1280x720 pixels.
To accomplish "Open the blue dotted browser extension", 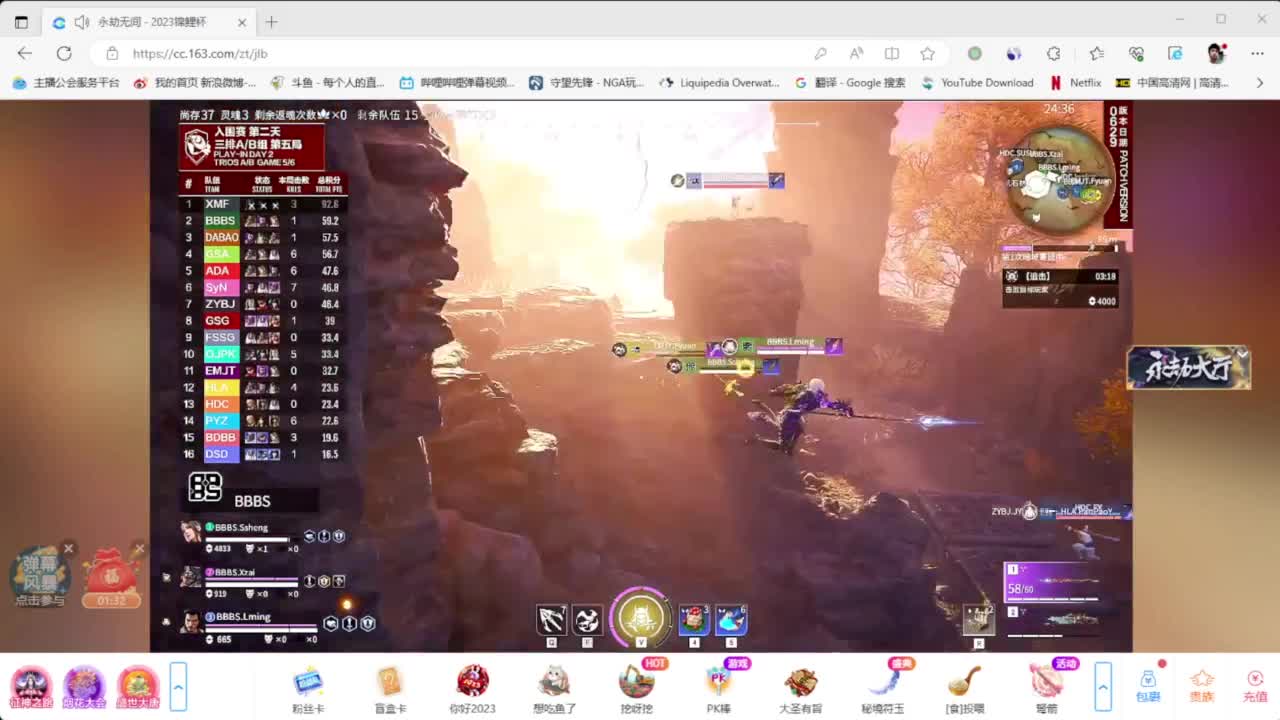I will (1014, 53).
